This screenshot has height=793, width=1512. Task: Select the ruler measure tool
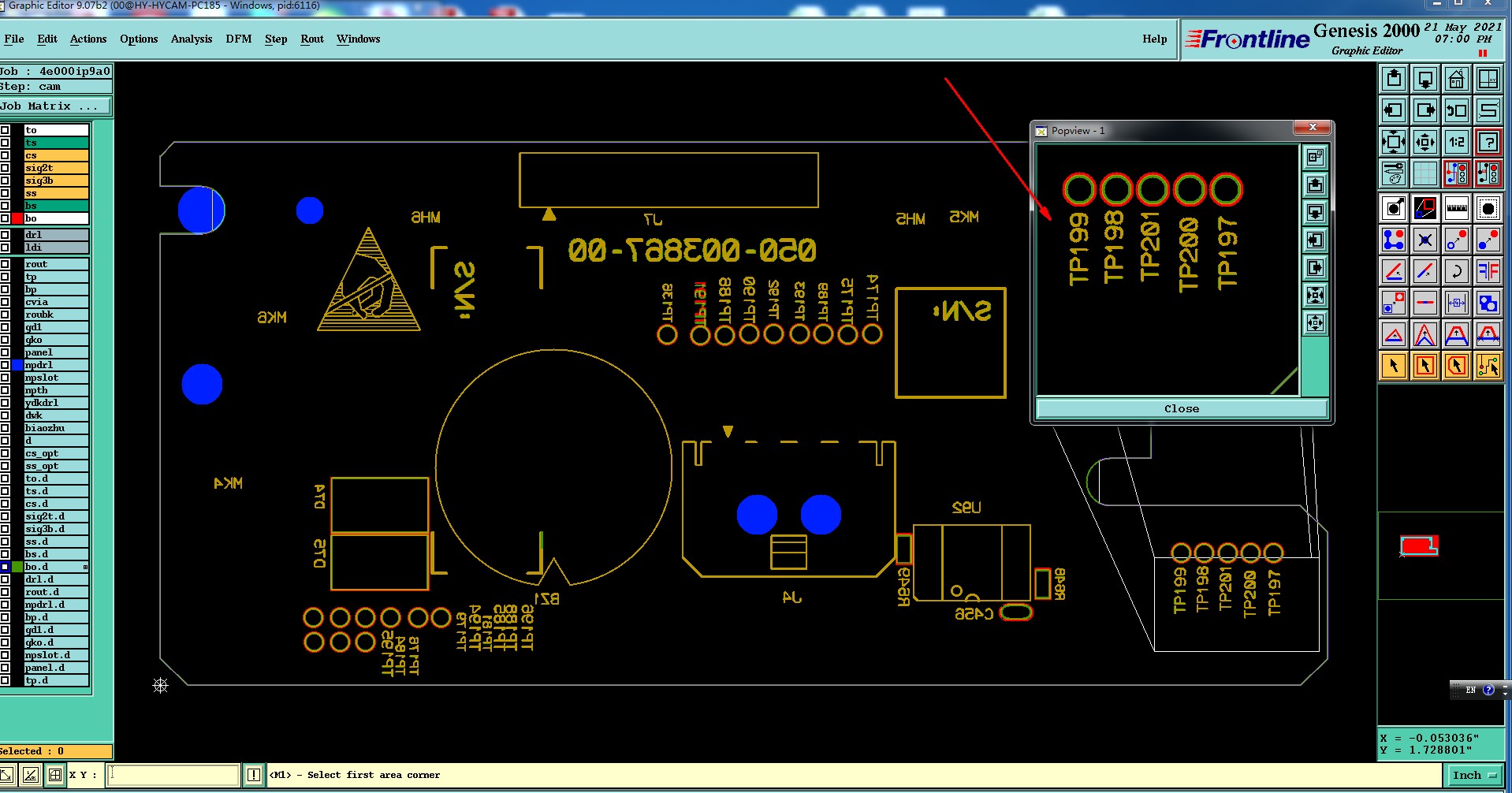point(1457,208)
